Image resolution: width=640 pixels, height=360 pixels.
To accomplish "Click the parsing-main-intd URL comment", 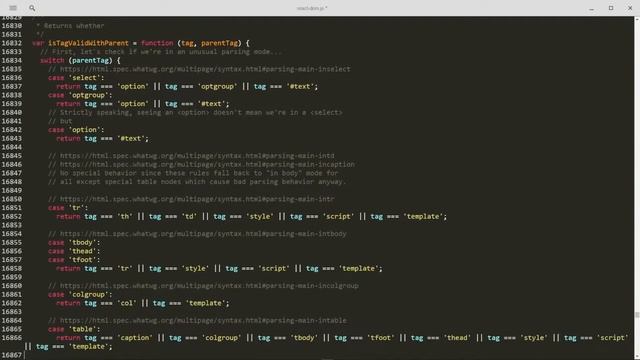I will click(x=191, y=156).
